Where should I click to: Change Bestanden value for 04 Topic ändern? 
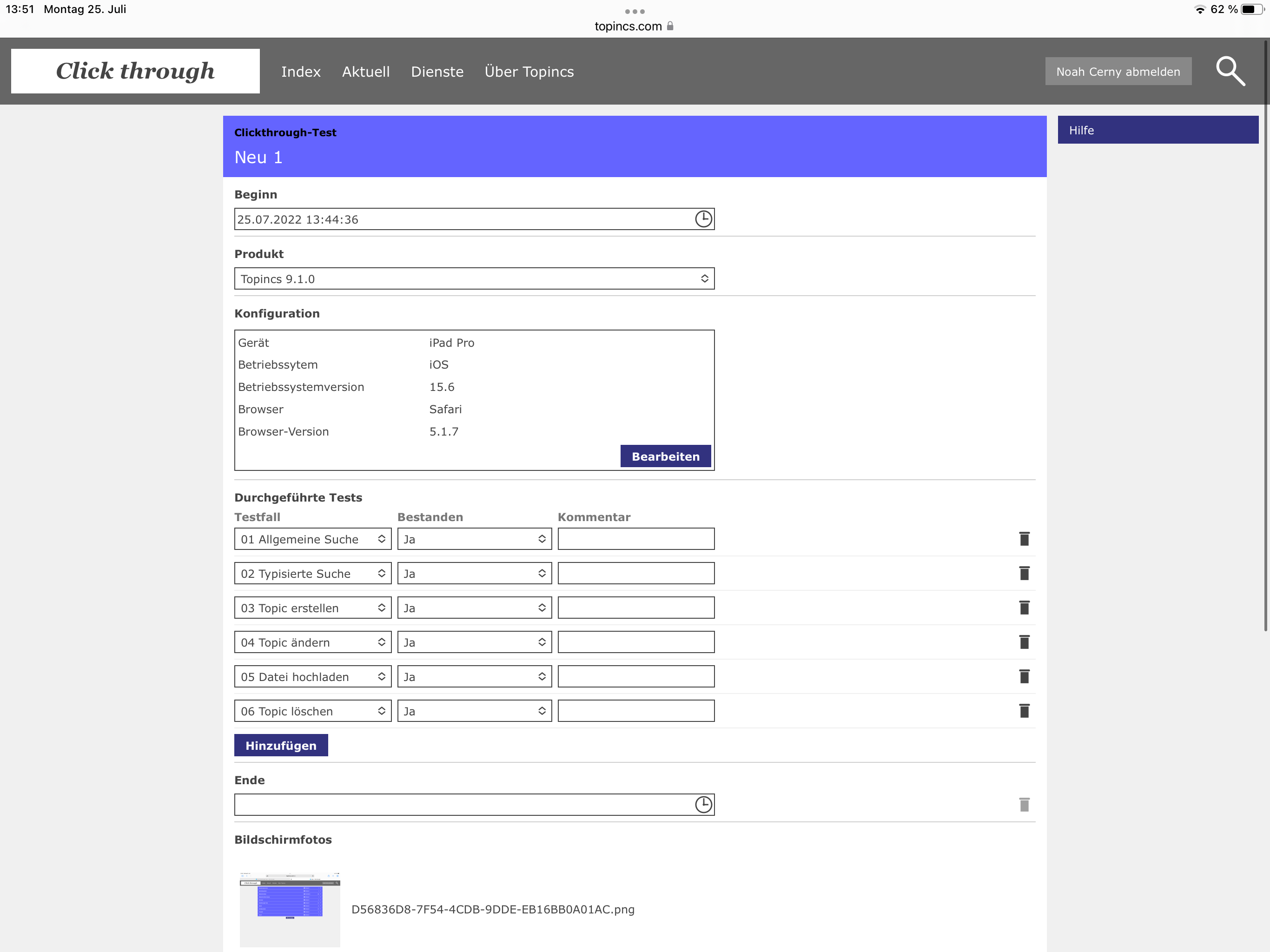[474, 642]
